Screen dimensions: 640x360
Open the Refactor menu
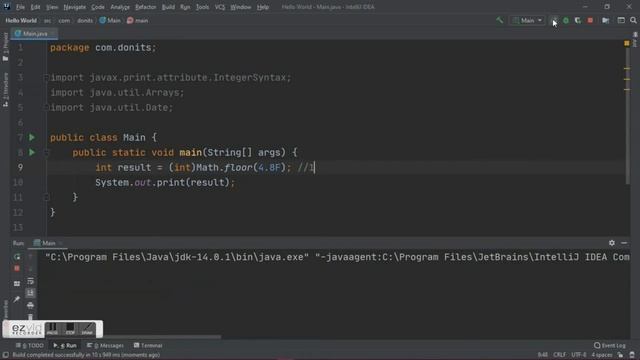tap(146, 7)
